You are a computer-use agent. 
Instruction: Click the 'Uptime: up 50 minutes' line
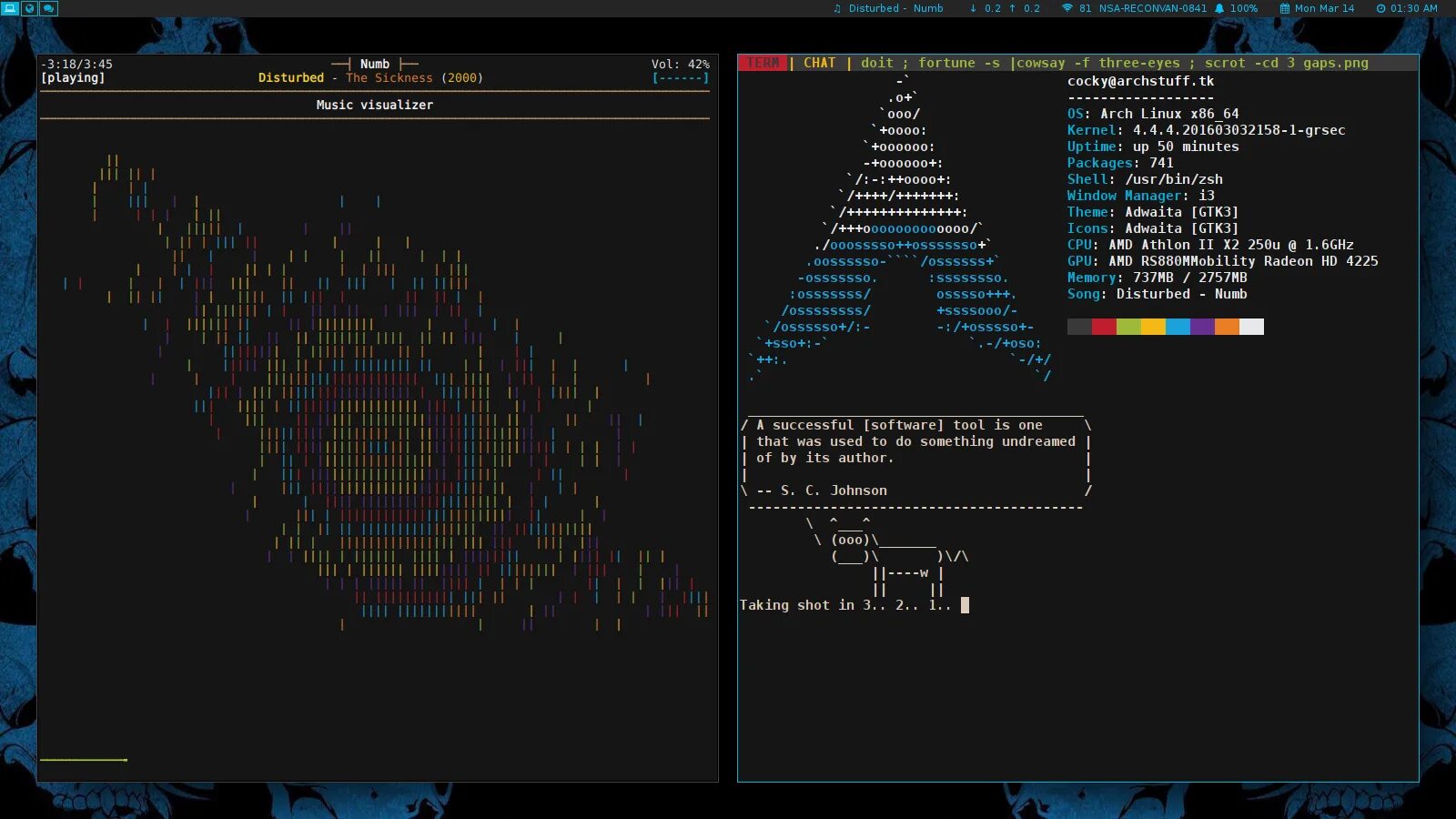[1153, 147]
